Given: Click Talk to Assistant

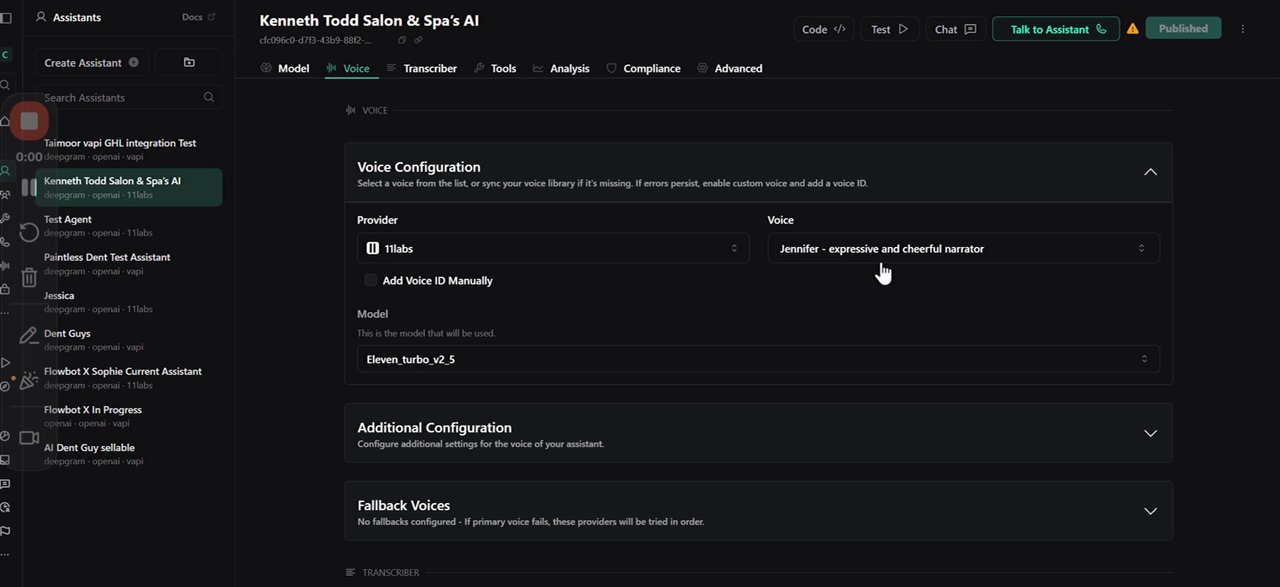Looking at the screenshot, I should pos(1058,29).
